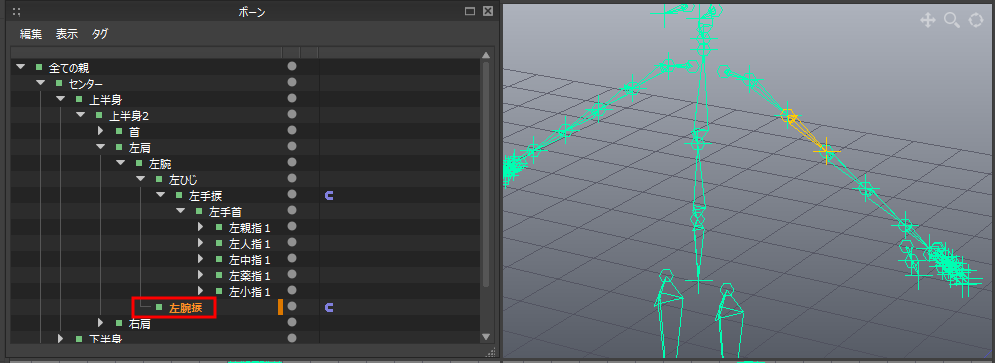The width and height of the screenshot is (995, 363).
Task: Click the viewport zoom magnifier icon
Action: click(x=952, y=21)
